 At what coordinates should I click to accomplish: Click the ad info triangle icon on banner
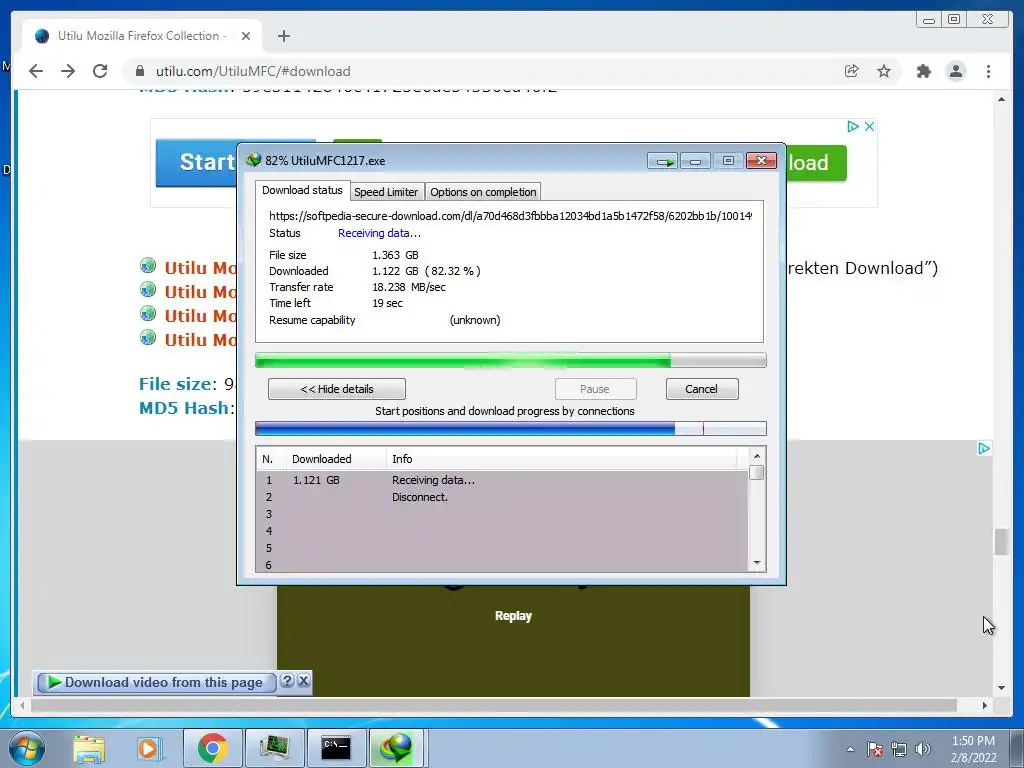pos(852,126)
